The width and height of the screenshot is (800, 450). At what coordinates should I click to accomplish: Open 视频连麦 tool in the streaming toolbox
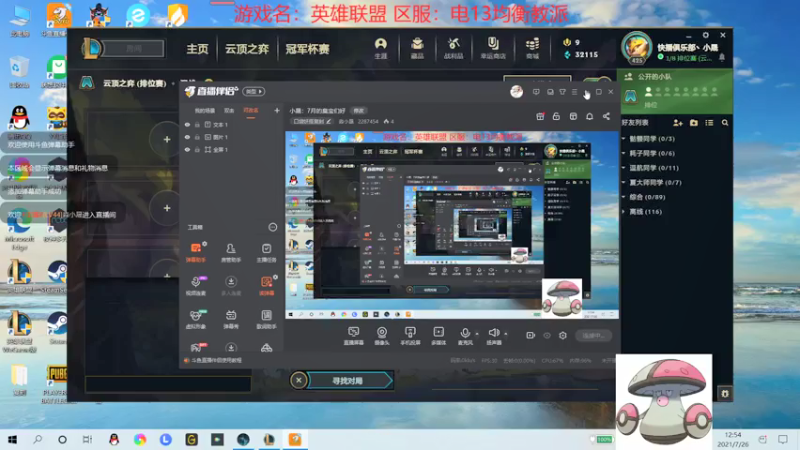click(x=195, y=286)
